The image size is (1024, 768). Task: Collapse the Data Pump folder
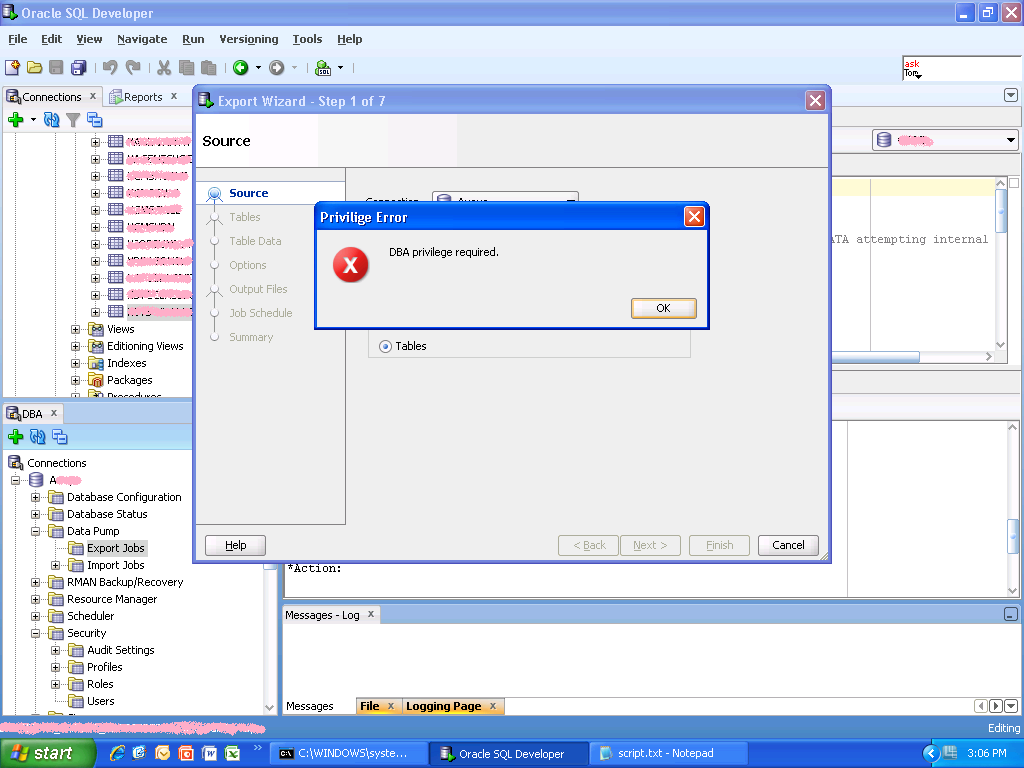point(36,531)
